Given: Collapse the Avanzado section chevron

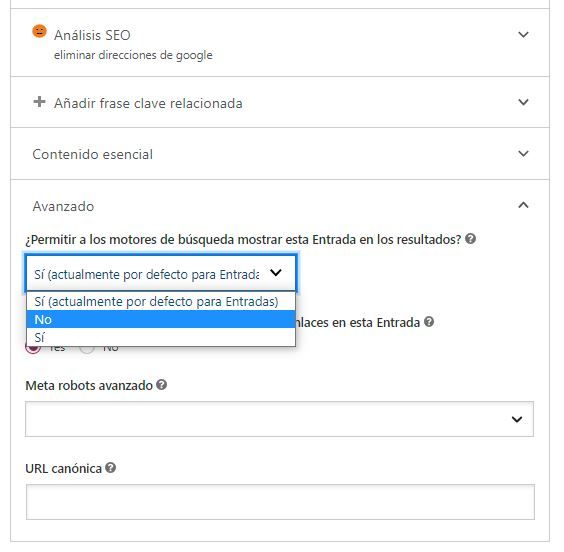Looking at the screenshot, I should pyautogui.click(x=523, y=205).
